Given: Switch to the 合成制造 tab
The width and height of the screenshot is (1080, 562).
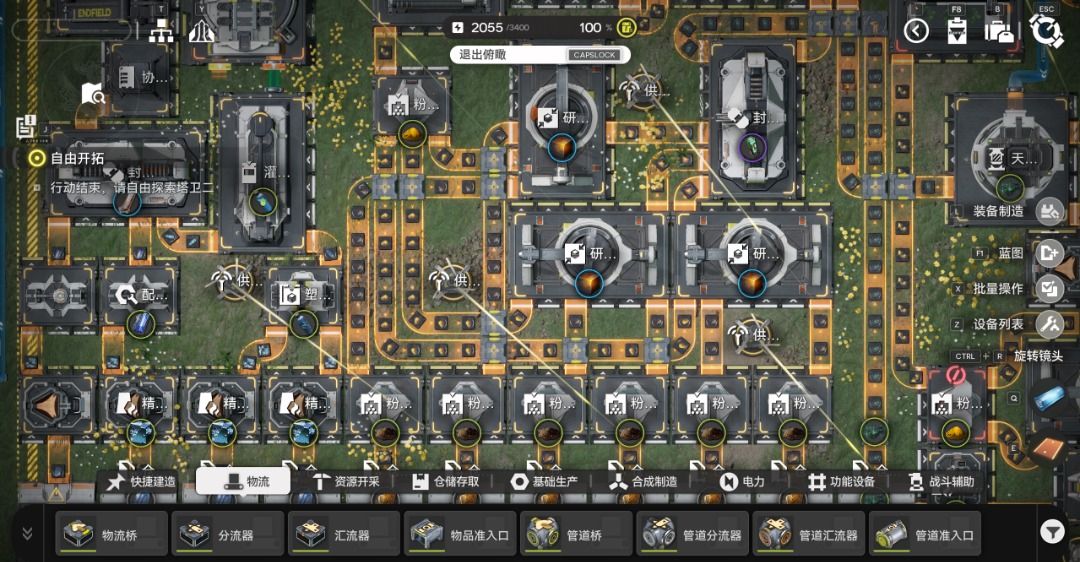Looking at the screenshot, I should 644,481.
